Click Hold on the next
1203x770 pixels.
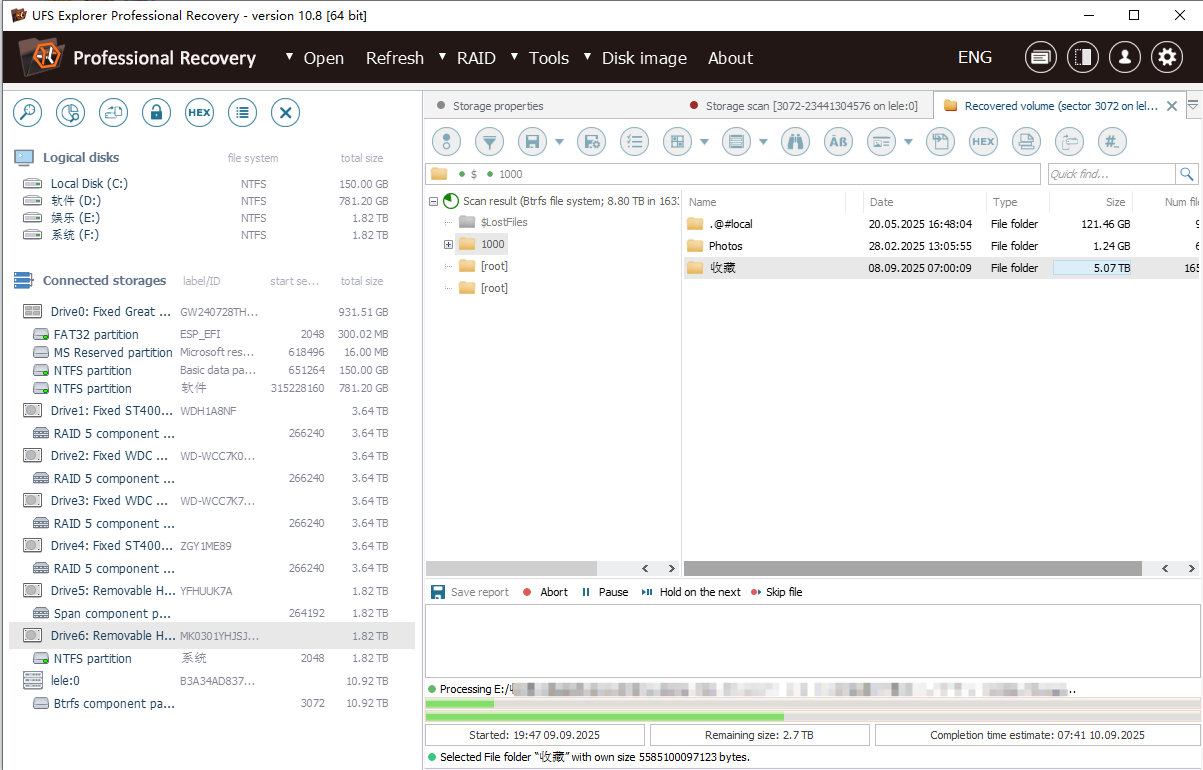click(691, 592)
